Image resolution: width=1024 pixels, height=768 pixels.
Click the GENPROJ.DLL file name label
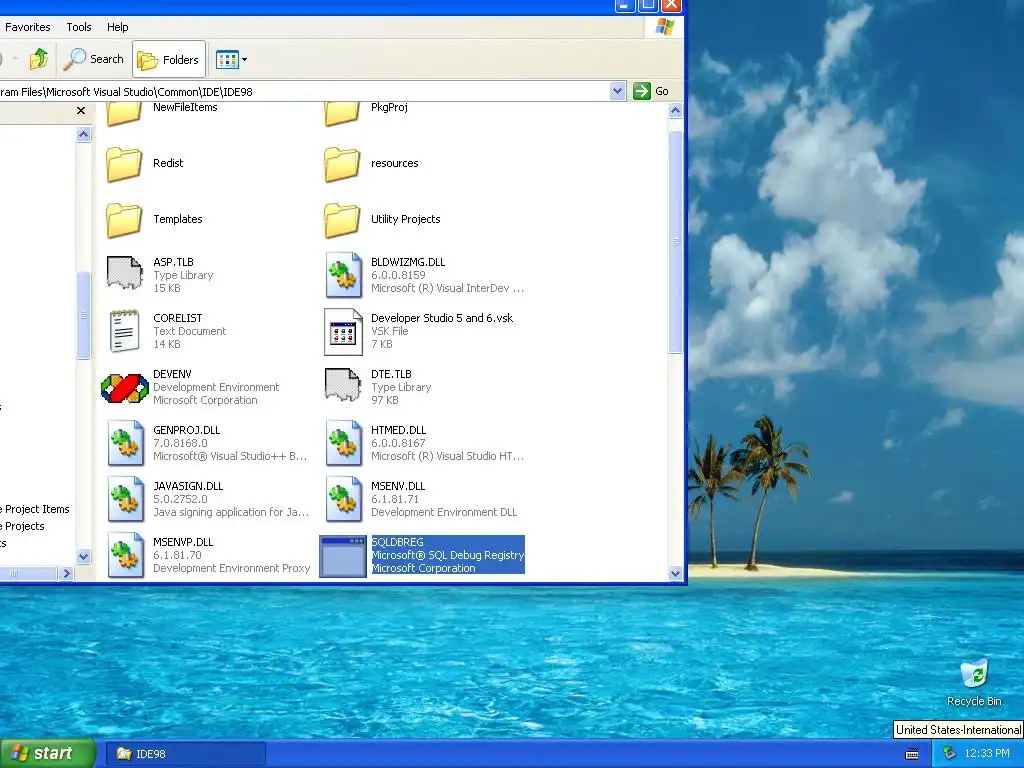tap(187, 430)
